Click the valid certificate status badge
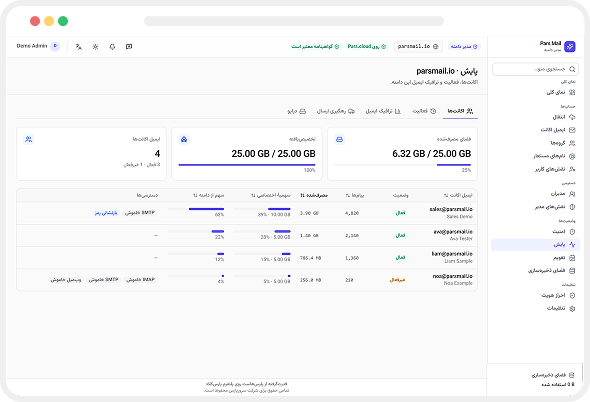 315,47
